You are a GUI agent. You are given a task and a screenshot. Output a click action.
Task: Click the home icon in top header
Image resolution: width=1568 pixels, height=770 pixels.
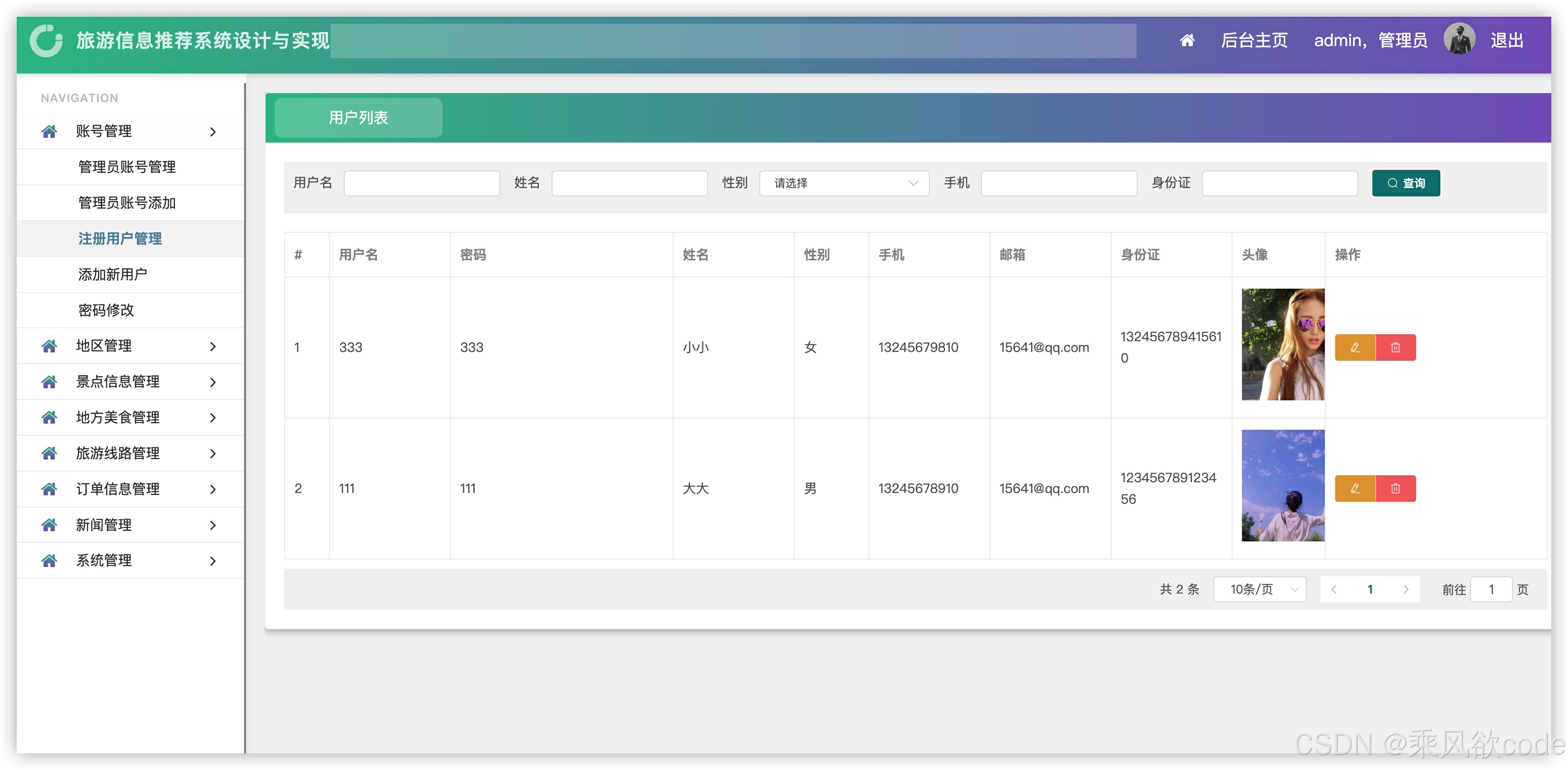coord(1186,40)
